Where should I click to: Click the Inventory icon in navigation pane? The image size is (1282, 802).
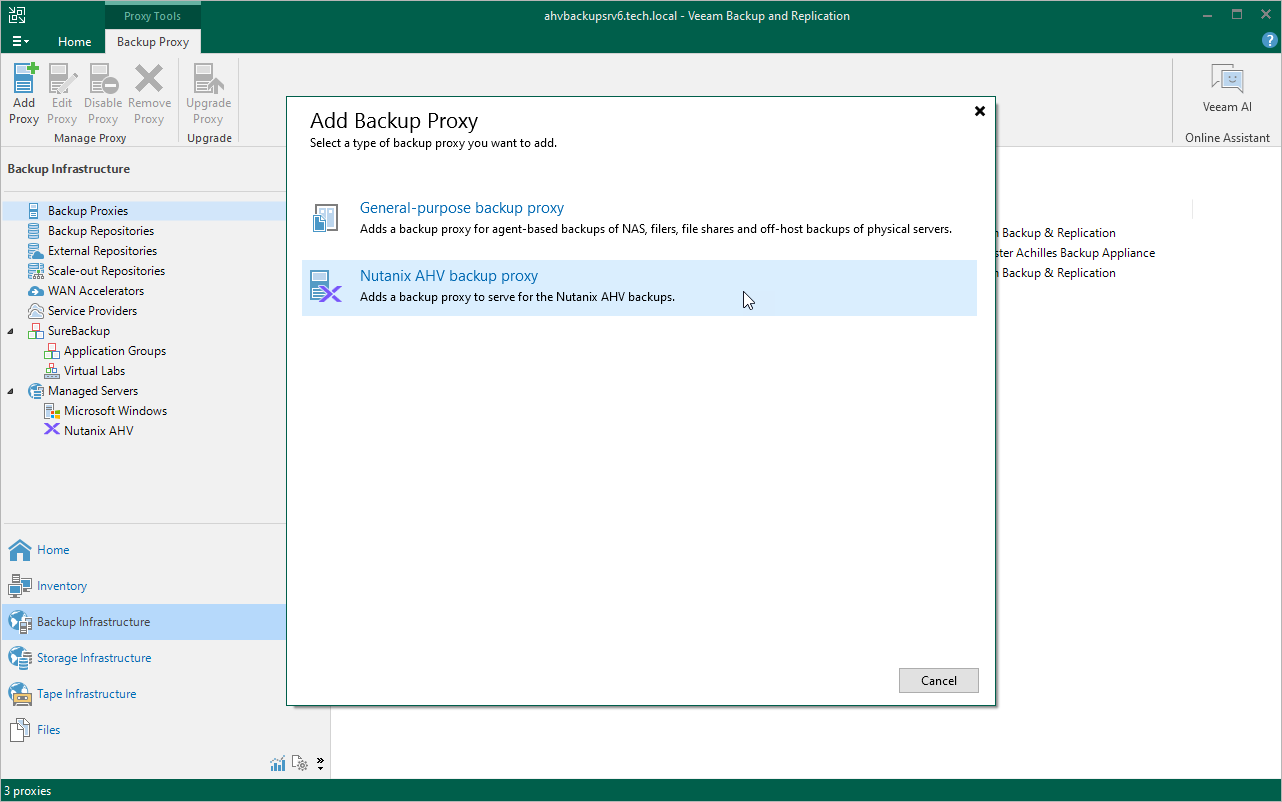20,586
